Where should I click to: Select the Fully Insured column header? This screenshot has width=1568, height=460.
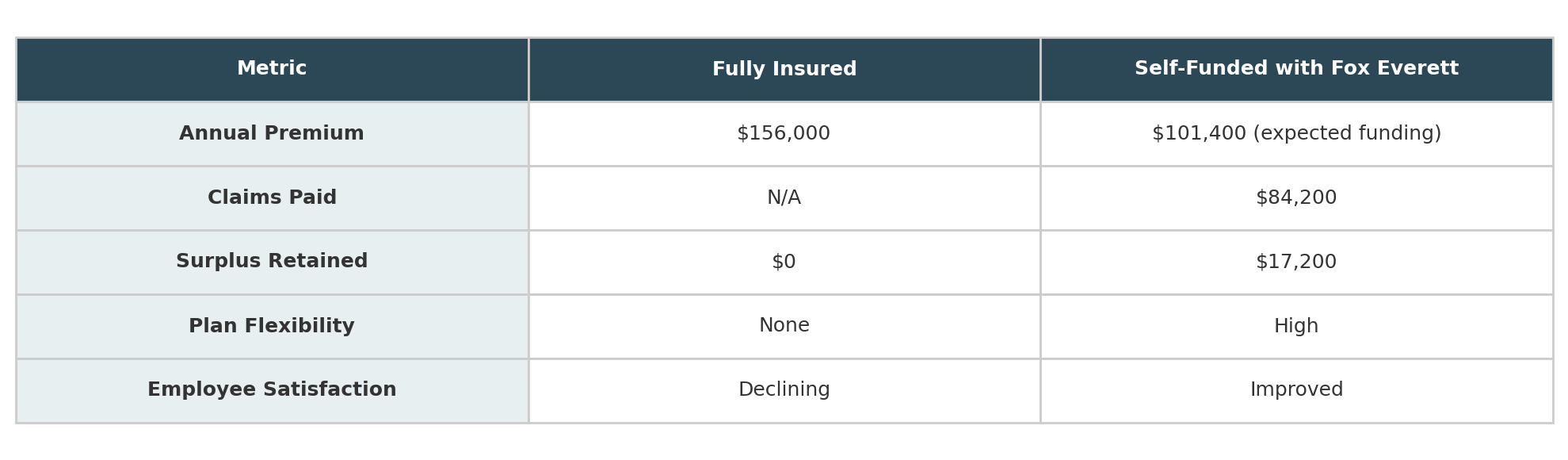pos(784,70)
